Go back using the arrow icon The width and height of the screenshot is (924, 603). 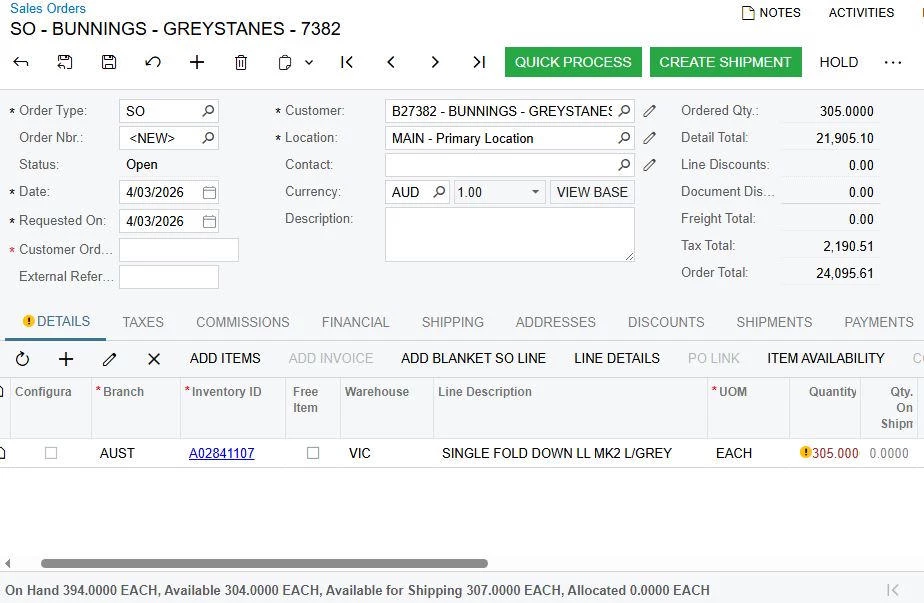click(21, 62)
